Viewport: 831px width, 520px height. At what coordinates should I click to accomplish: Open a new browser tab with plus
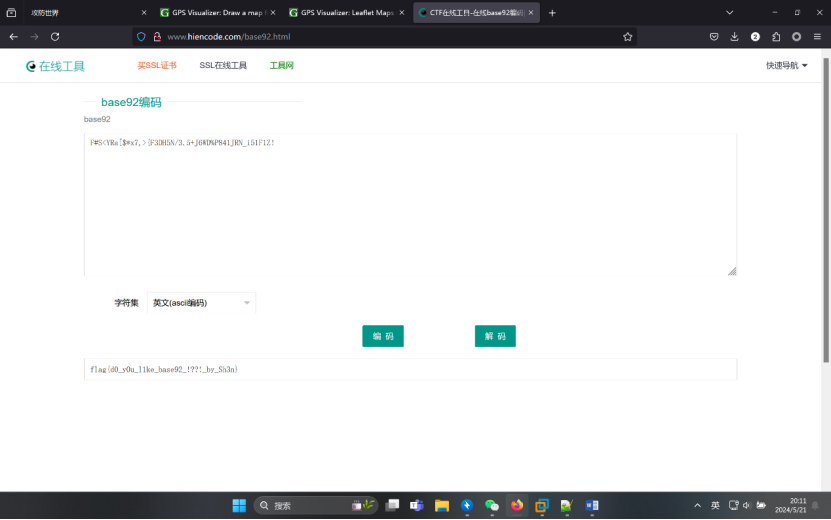click(552, 13)
